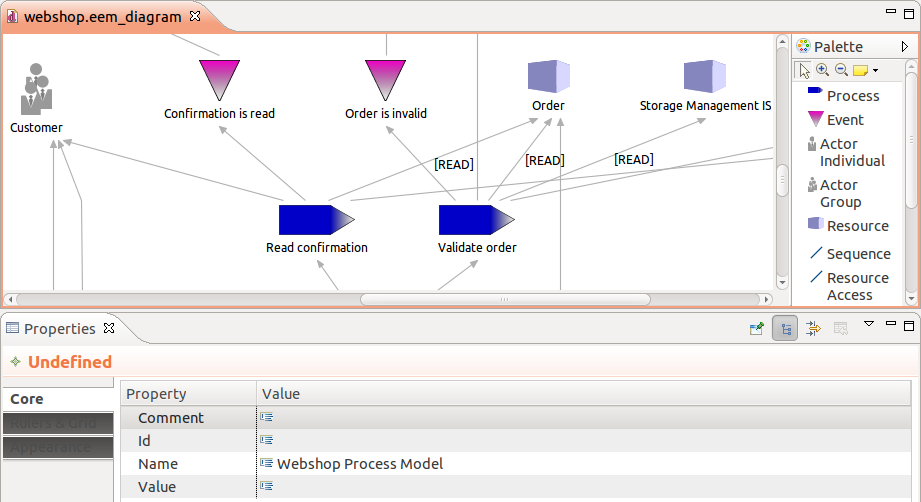Select the Validate order process shape
921x502 pixels.
(x=476, y=220)
